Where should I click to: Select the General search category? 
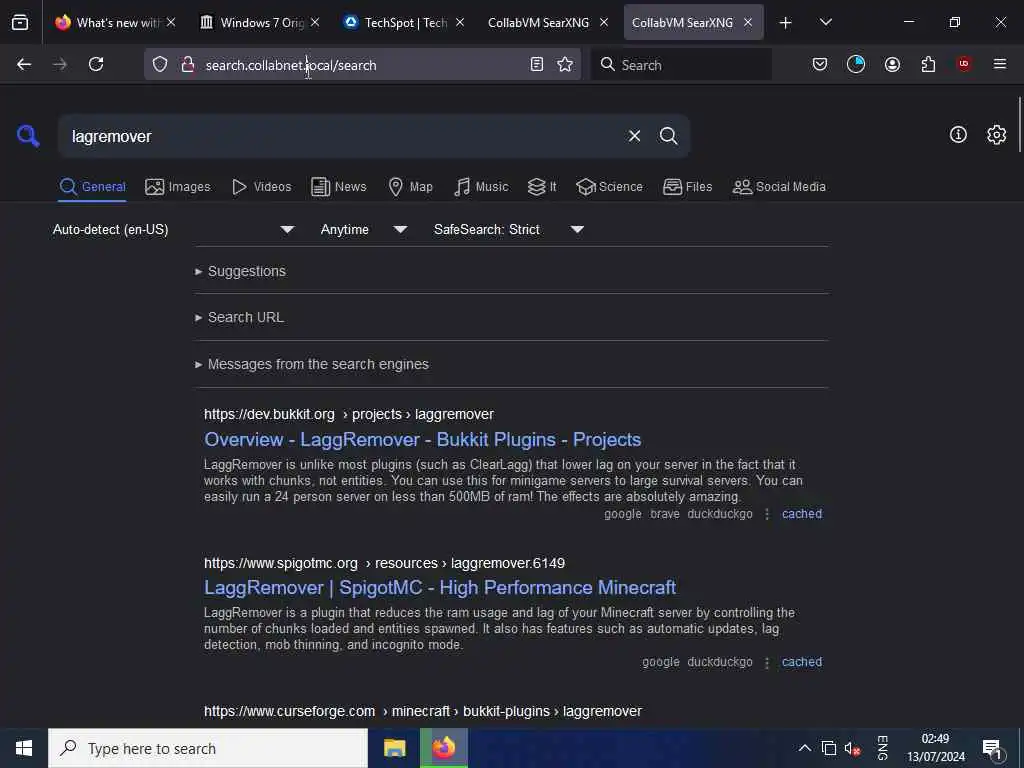coord(92,187)
